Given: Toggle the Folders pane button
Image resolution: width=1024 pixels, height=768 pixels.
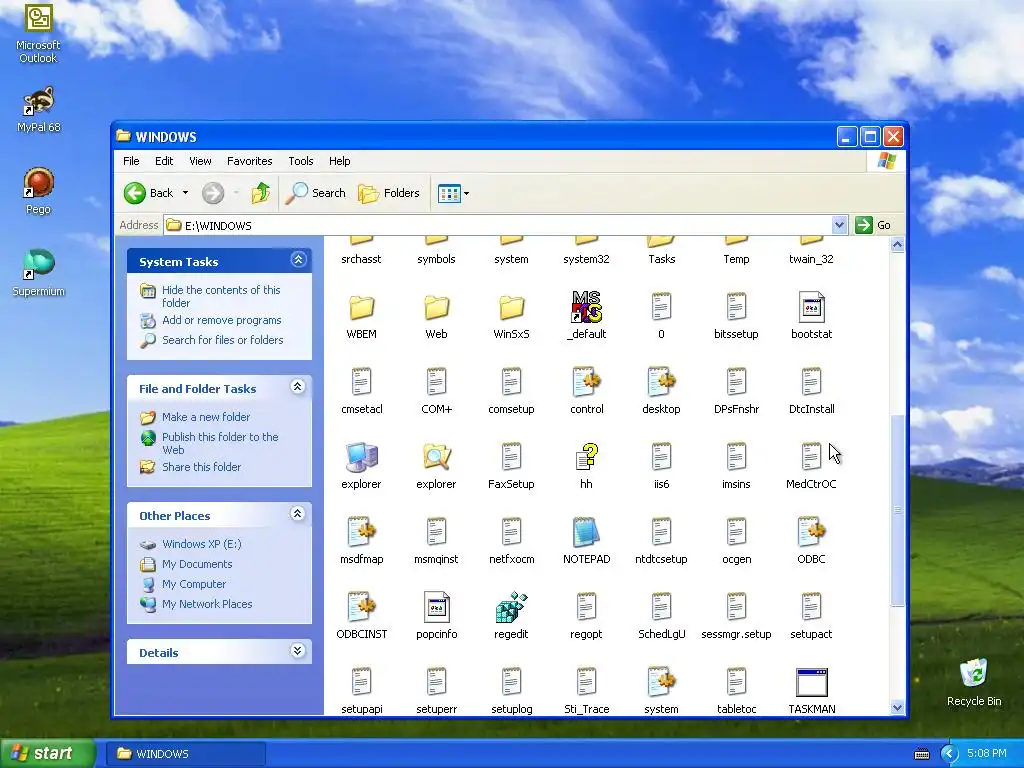Looking at the screenshot, I should coord(389,193).
